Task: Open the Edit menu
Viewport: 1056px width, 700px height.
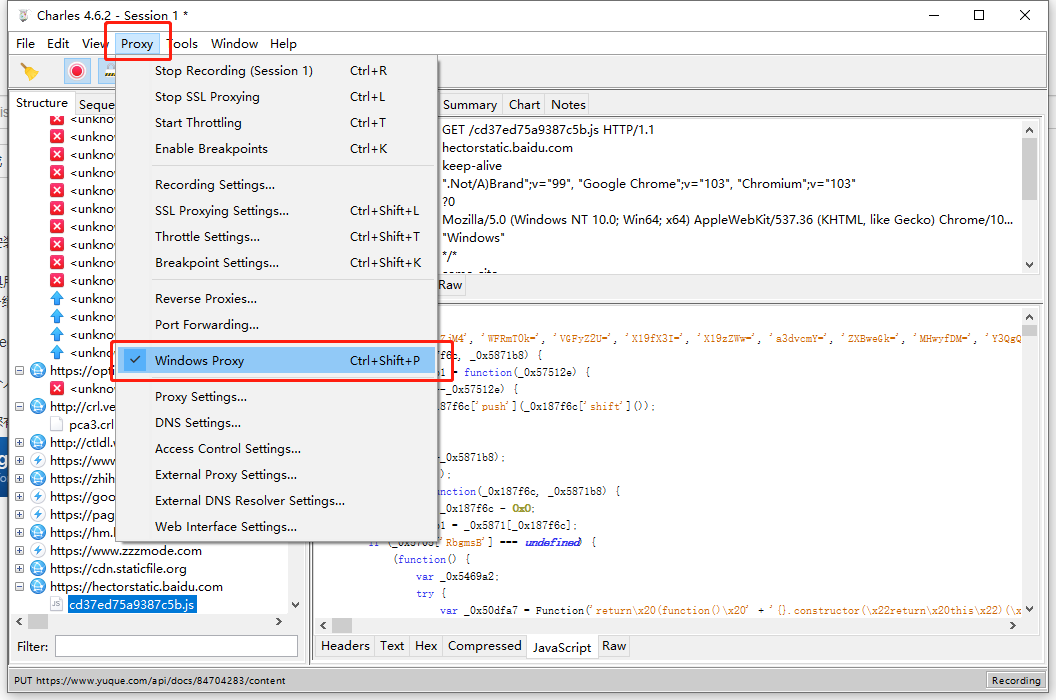Action: point(58,44)
